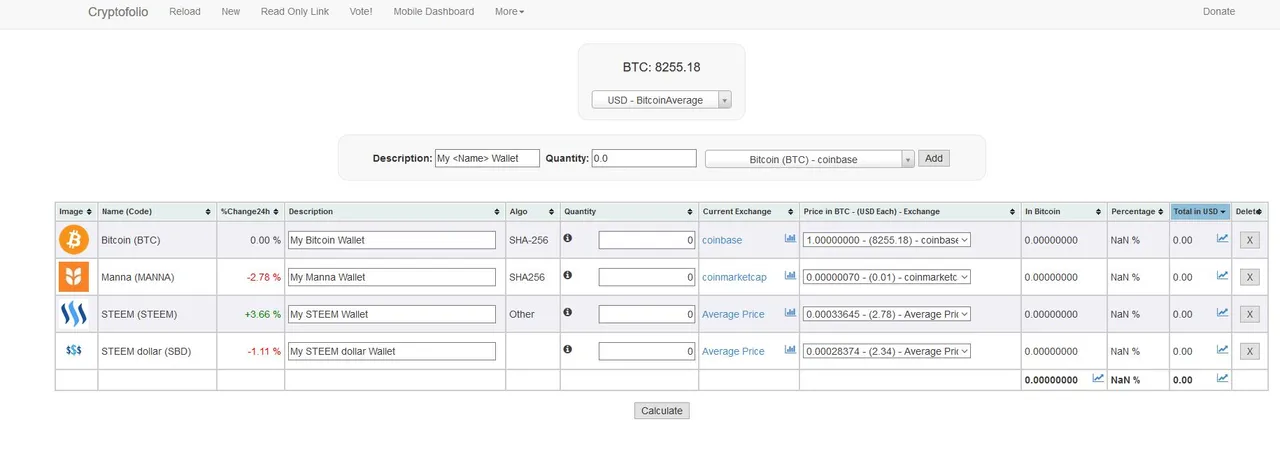Sort table by Name (Code) column
Image resolution: width=1280 pixels, height=457 pixels.
tap(157, 211)
